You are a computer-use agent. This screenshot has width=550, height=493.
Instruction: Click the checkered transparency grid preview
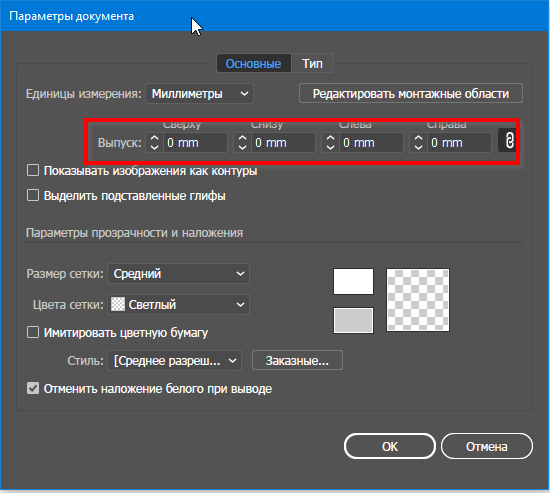coord(418,300)
